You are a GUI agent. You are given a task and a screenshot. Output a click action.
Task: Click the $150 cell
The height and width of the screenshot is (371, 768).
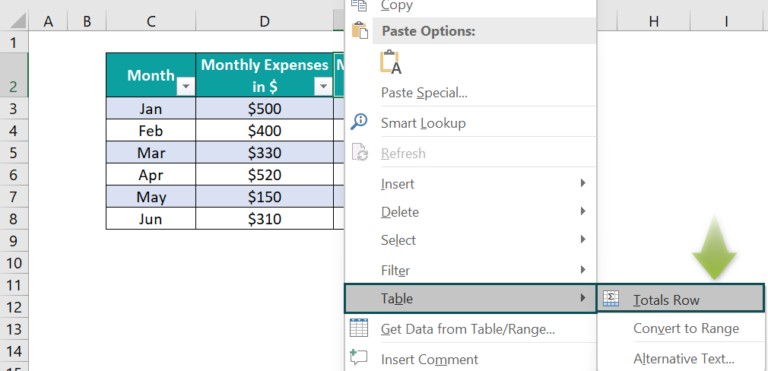point(264,197)
